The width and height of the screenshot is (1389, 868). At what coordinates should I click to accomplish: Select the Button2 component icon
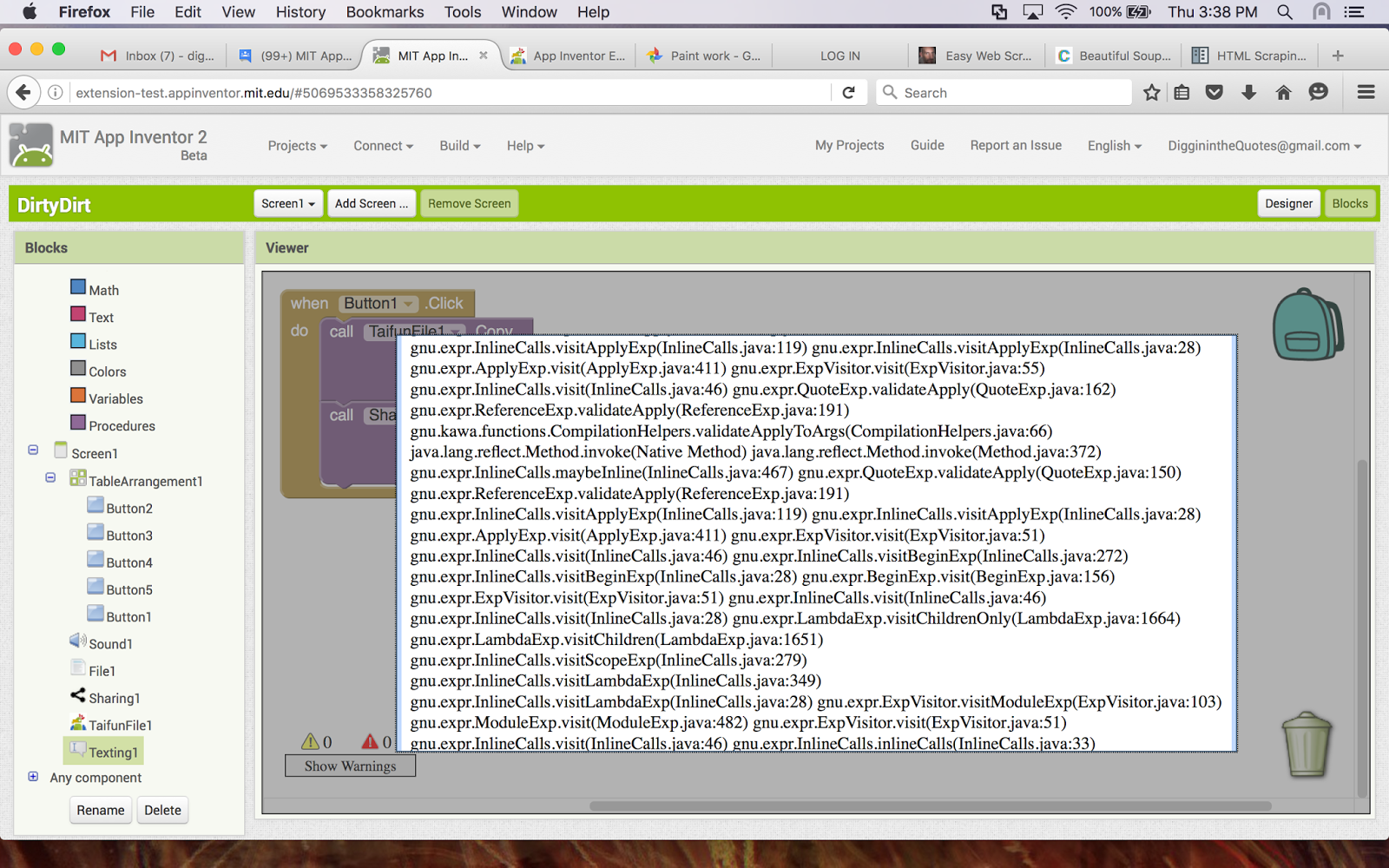click(x=95, y=504)
